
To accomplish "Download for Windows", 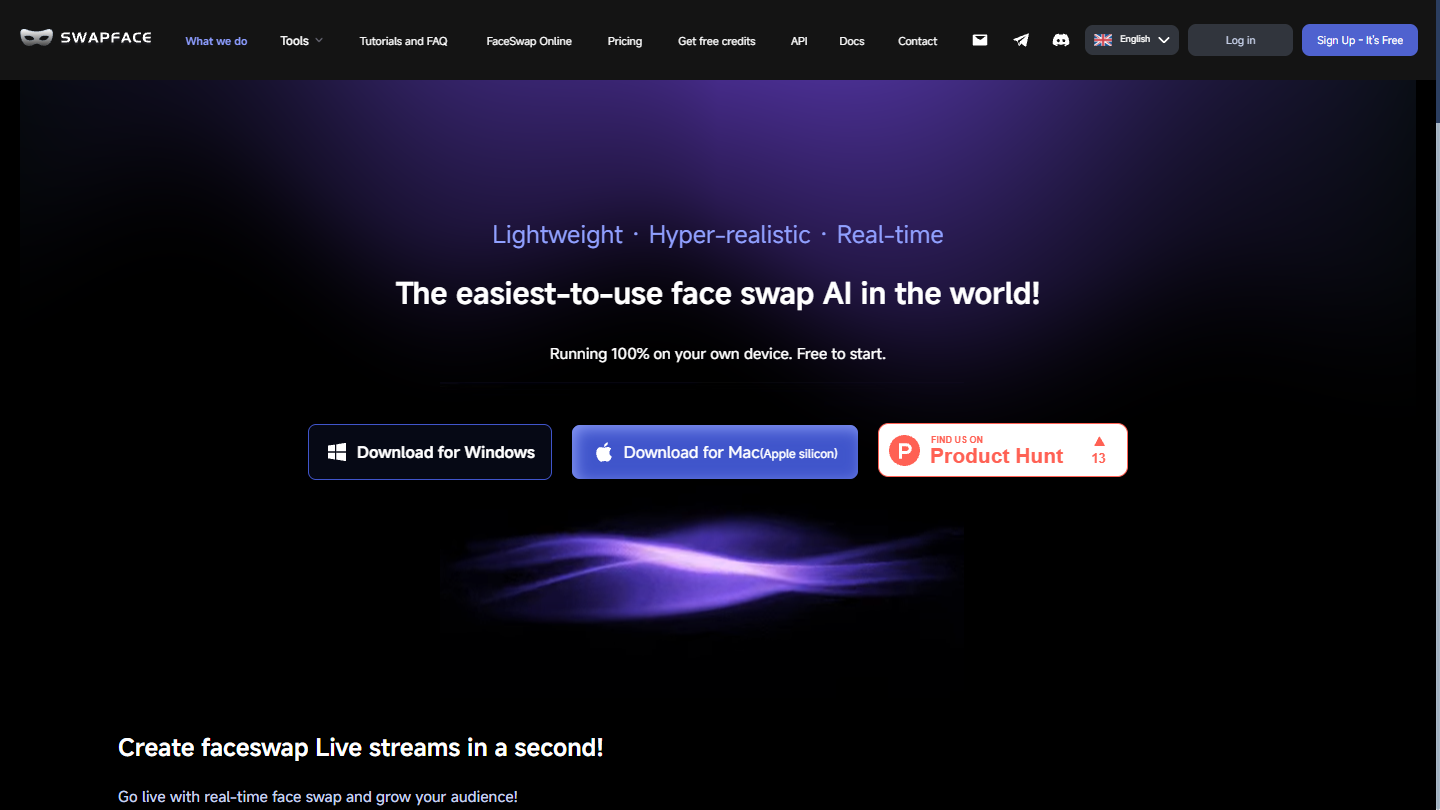I will pyautogui.click(x=430, y=452).
